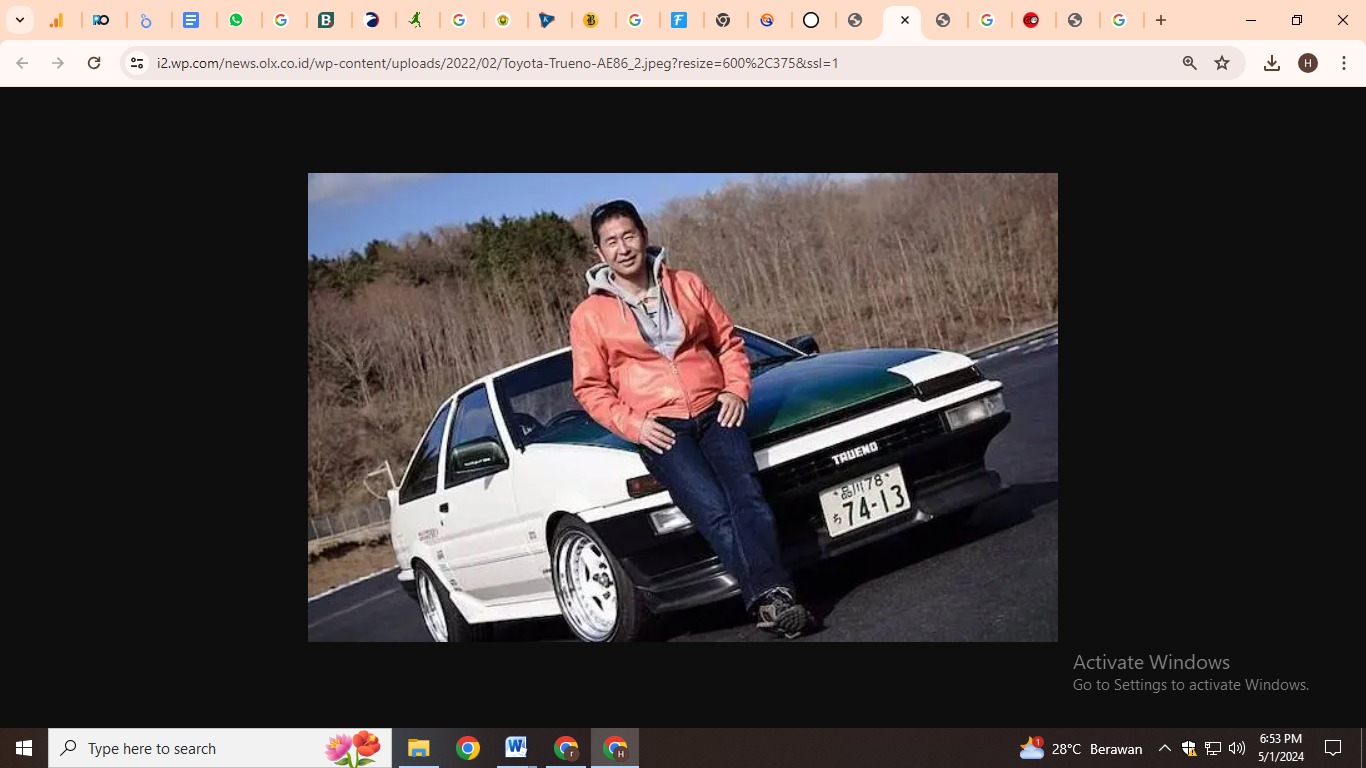The image size is (1366, 768).
Task: Open the Windows Start menu
Action: 24,748
